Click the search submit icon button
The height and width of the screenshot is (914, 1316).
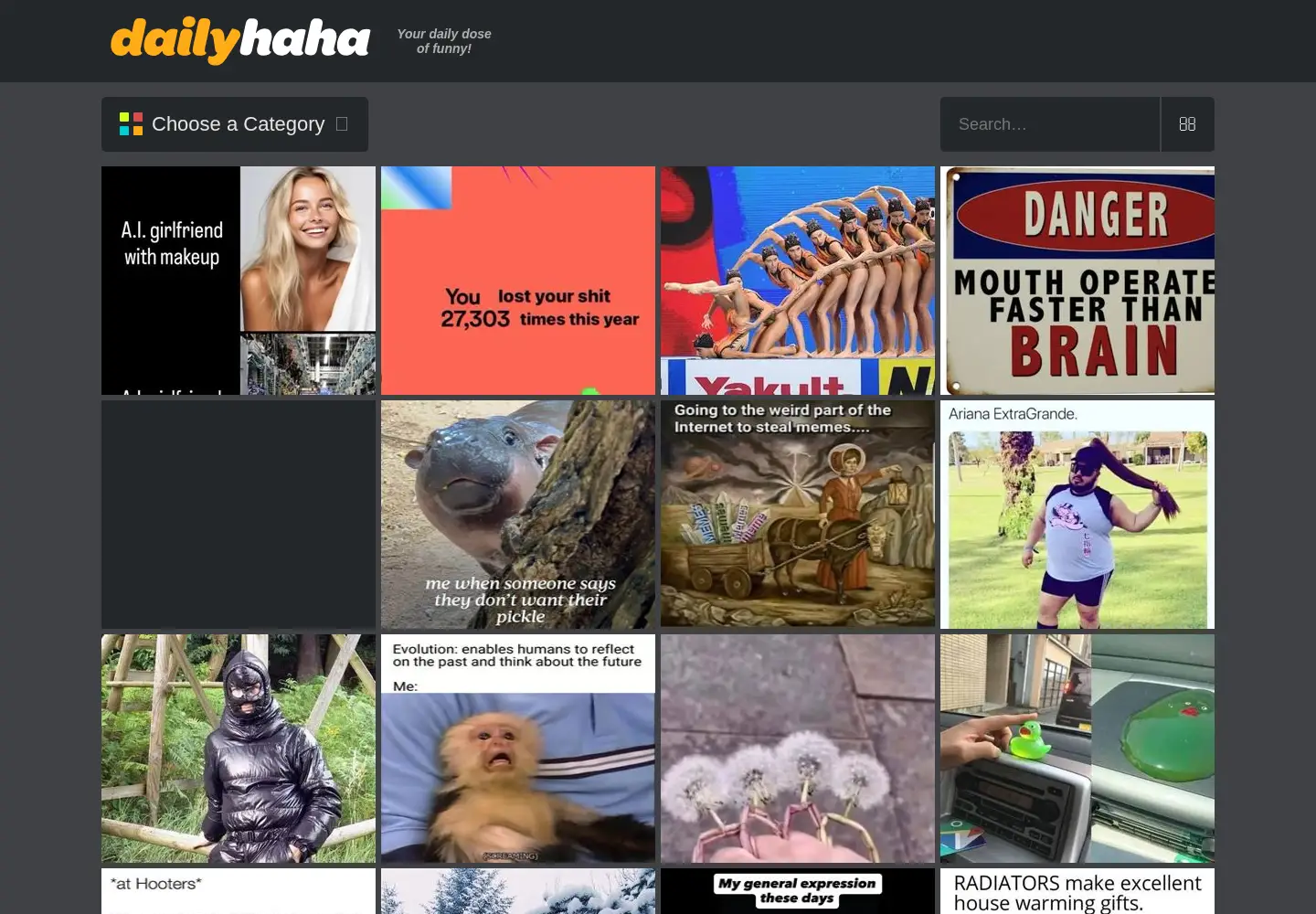(x=1187, y=124)
